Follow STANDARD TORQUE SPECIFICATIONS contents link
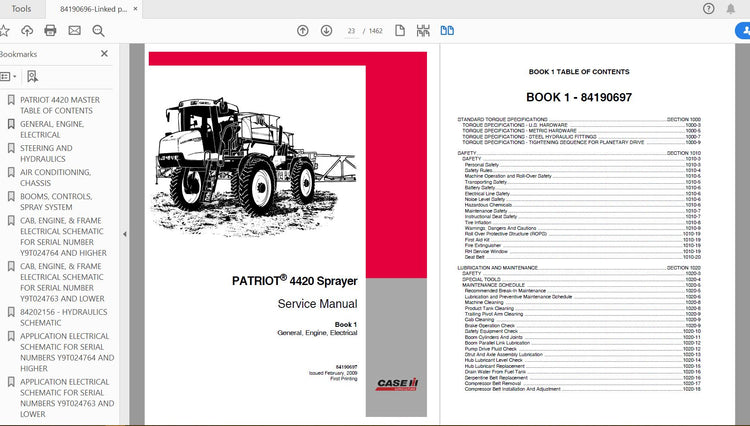This screenshot has height=426, width=750. click(x=579, y=119)
